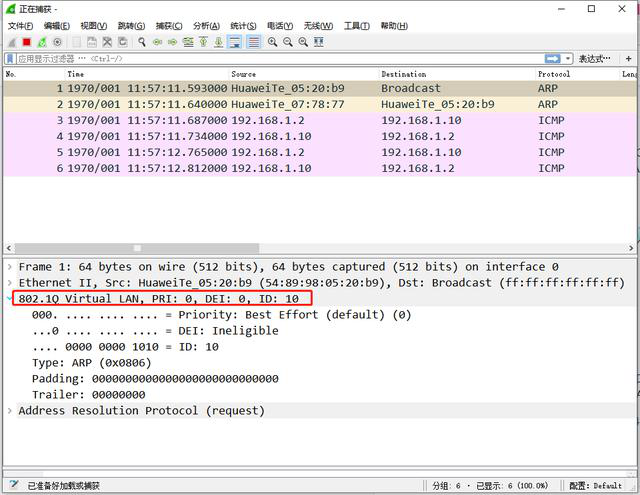Open the 统计(S) menu
The height and width of the screenshot is (495, 640).
pyautogui.click(x=243, y=25)
